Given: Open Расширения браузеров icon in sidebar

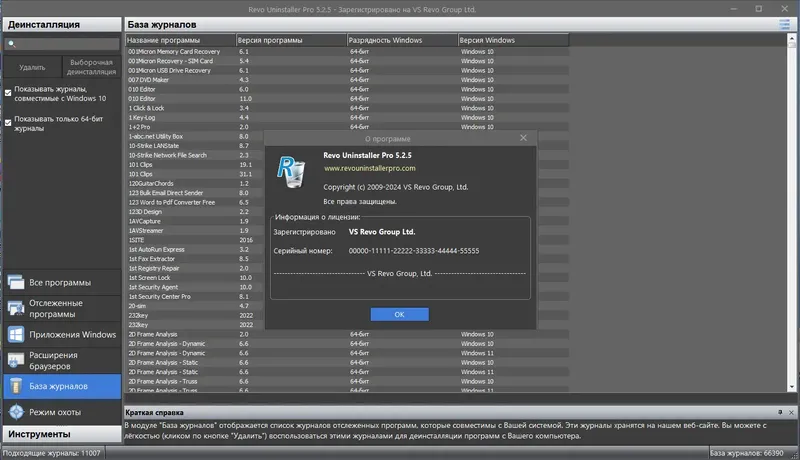Looking at the screenshot, I should (x=16, y=361).
